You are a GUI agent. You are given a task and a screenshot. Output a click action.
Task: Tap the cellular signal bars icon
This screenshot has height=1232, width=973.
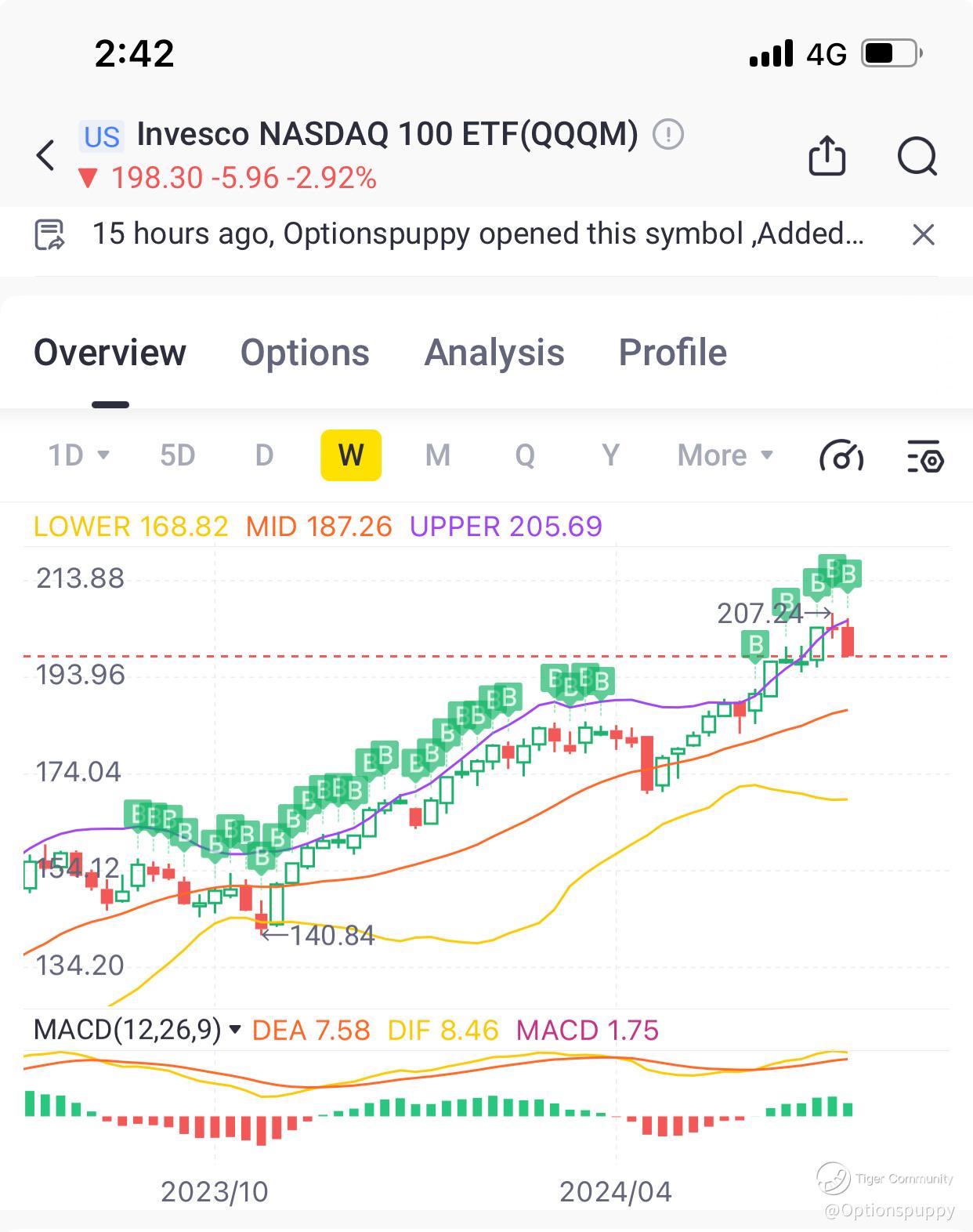(x=772, y=53)
